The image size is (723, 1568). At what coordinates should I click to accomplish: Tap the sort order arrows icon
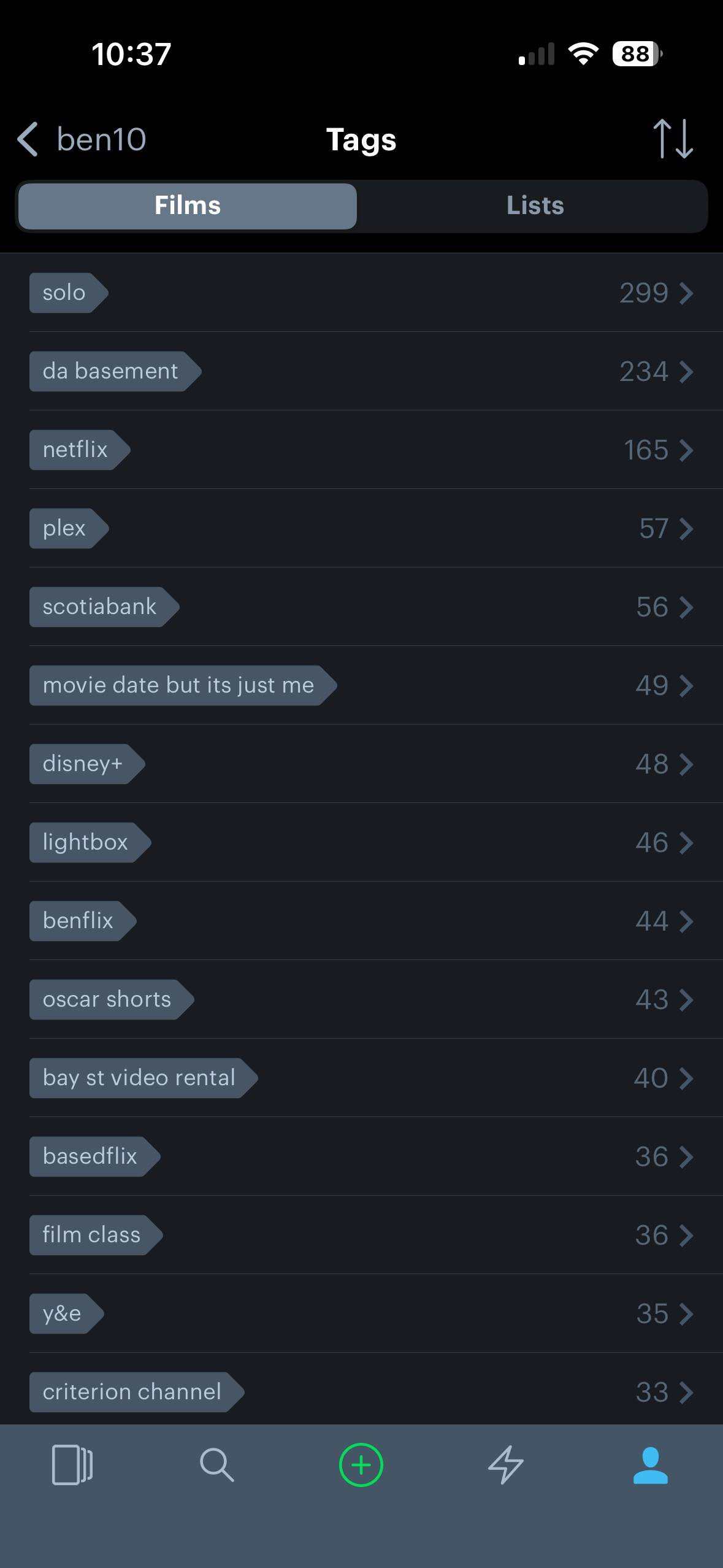coord(673,139)
